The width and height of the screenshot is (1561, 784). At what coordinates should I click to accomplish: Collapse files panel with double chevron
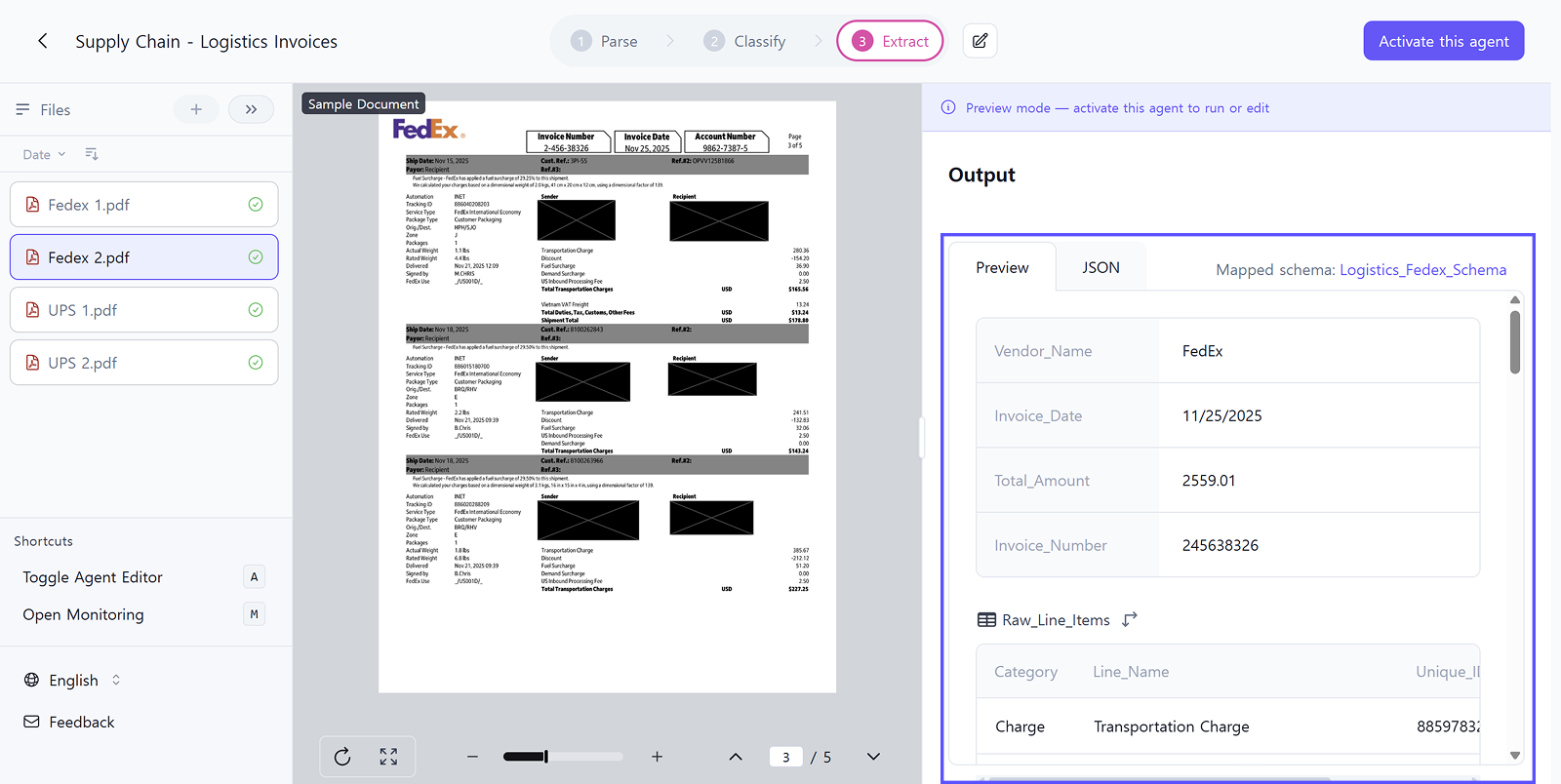point(251,109)
